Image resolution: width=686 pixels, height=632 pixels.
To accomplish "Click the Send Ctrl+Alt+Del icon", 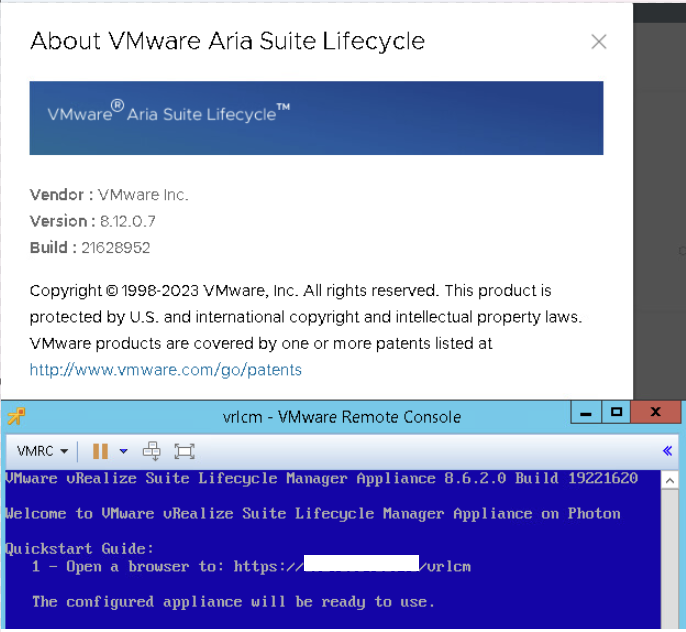I will pyautogui.click(x=152, y=451).
